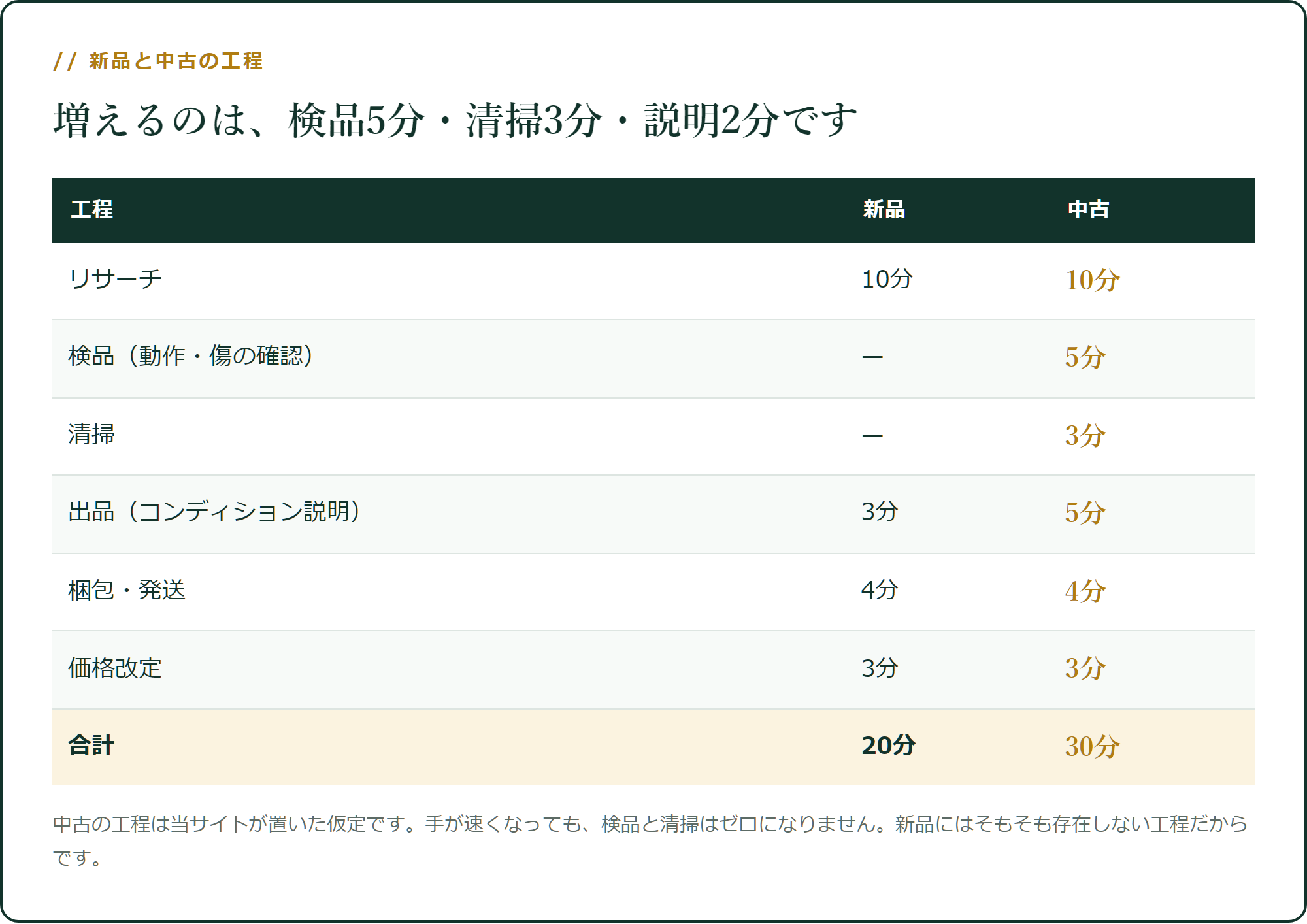Click the 新品 total 20分
Image resolution: width=1307 pixels, height=924 pixels.
[x=888, y=746]
